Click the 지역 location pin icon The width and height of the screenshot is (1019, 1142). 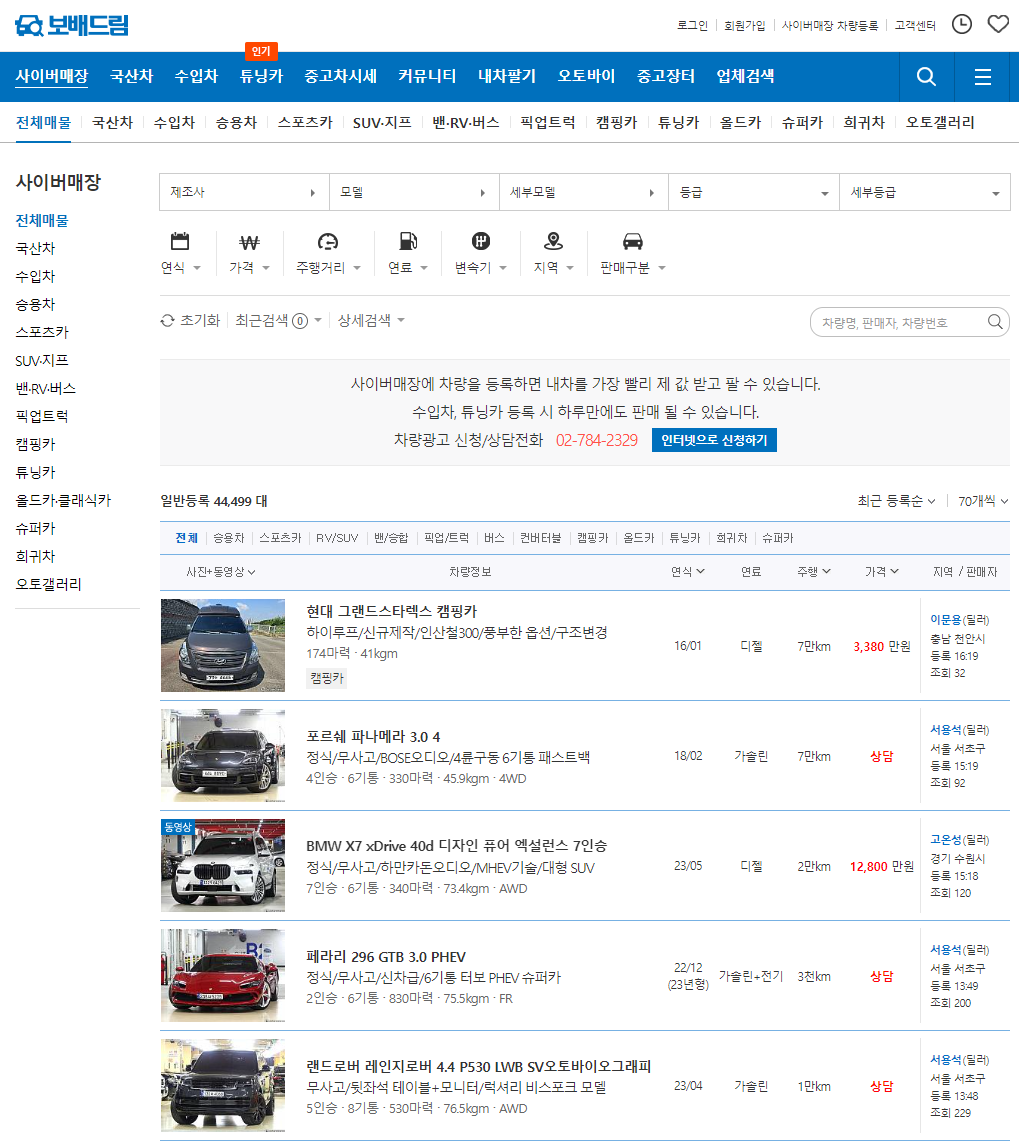551,241
